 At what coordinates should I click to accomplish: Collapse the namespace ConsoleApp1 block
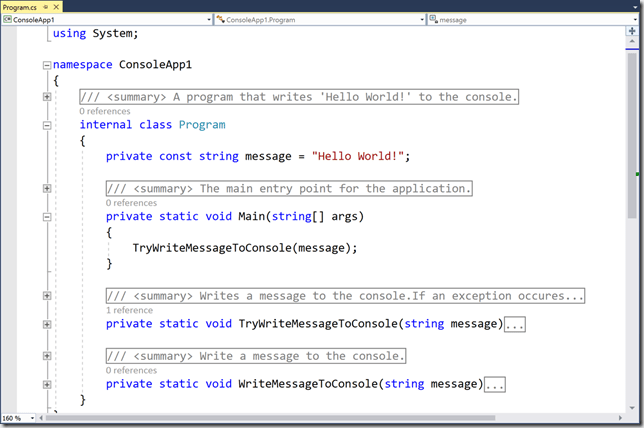46,65
